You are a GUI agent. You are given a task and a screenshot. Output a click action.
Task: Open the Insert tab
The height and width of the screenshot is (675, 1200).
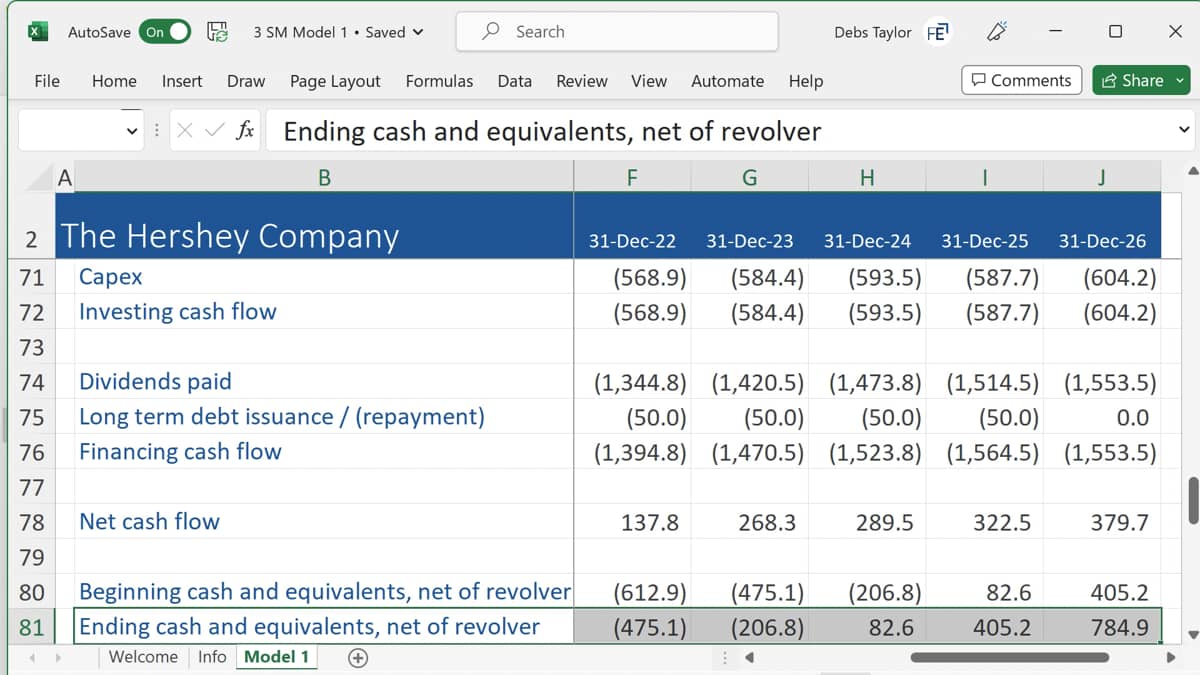point(182,81)
